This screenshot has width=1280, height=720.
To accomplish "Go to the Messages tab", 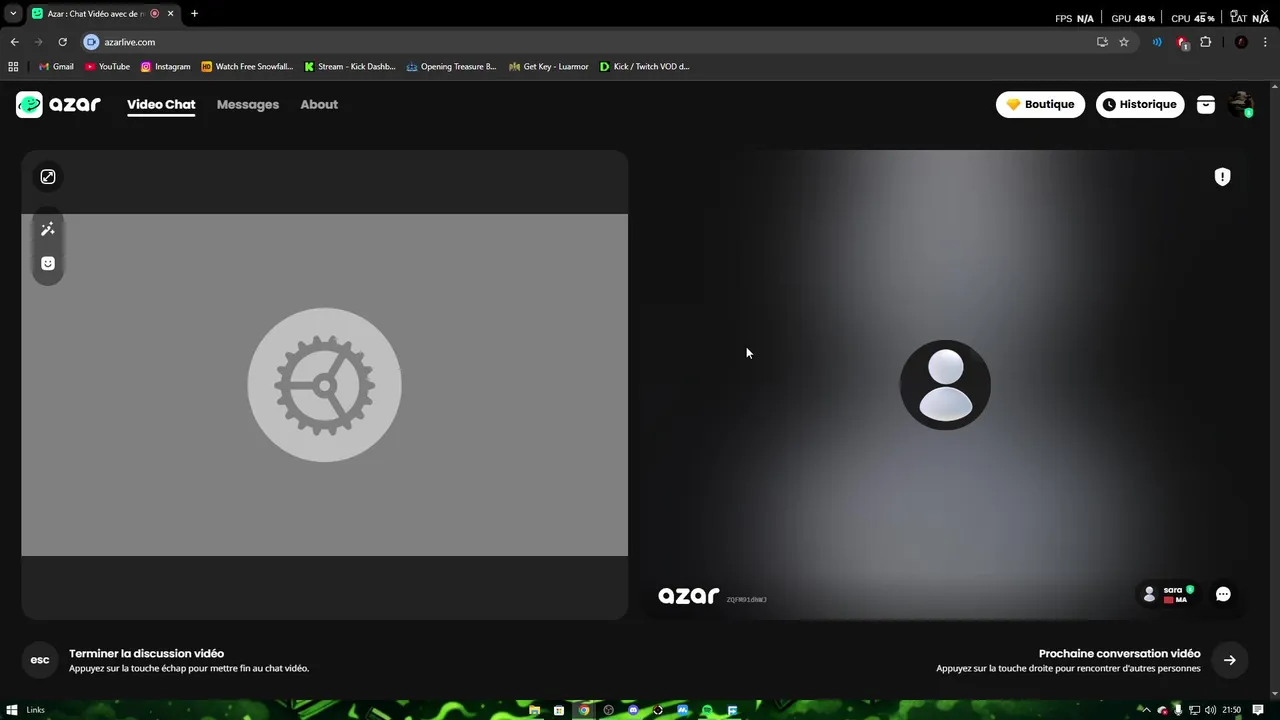I will tap(248, 104).
